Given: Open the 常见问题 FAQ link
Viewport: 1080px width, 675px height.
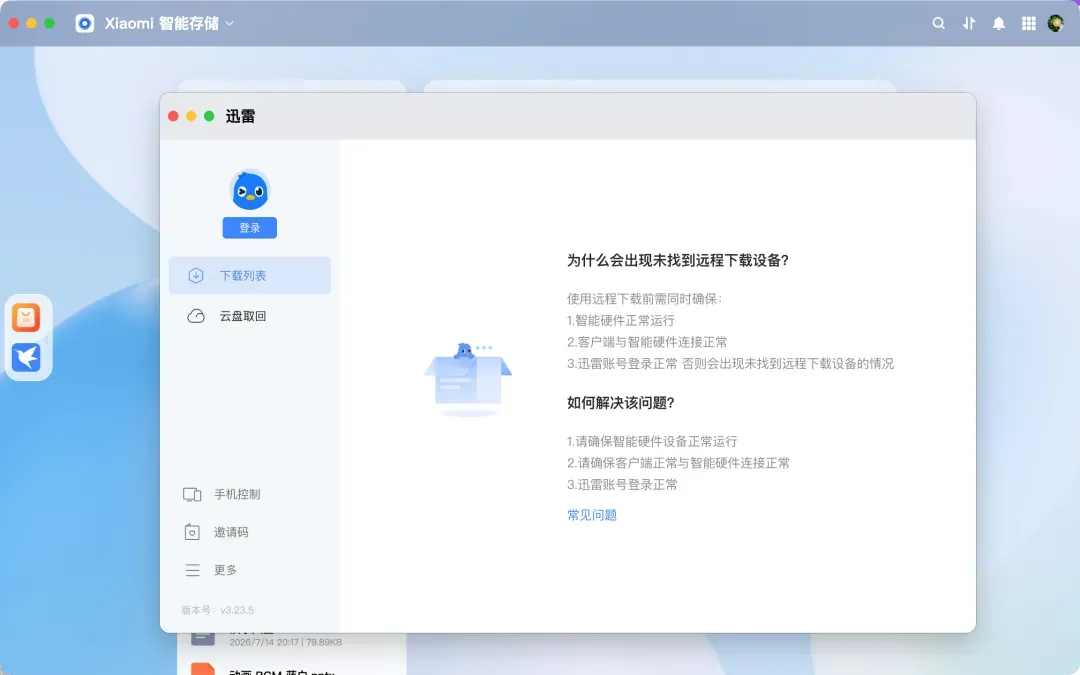Looking at the screenshot, I should tap(592, 515).
